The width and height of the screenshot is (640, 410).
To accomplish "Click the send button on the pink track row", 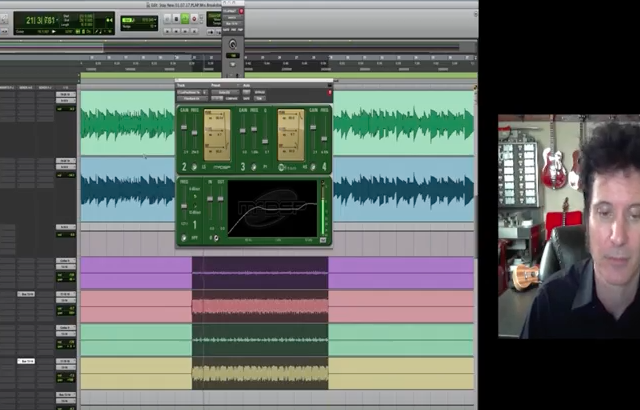I will [x=26, y=294].
